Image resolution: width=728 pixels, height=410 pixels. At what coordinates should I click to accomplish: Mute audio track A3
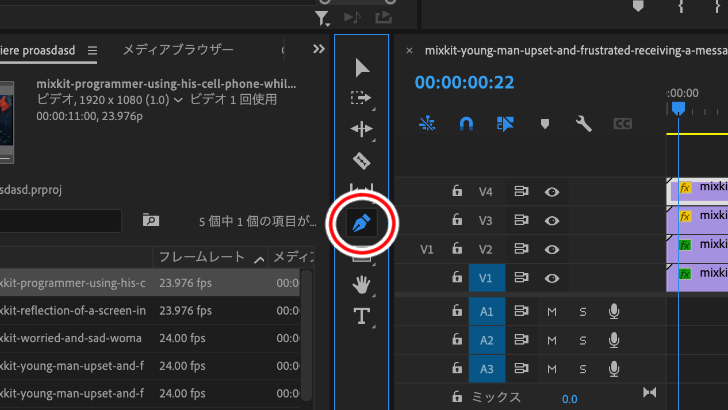(x=552, y=369)
